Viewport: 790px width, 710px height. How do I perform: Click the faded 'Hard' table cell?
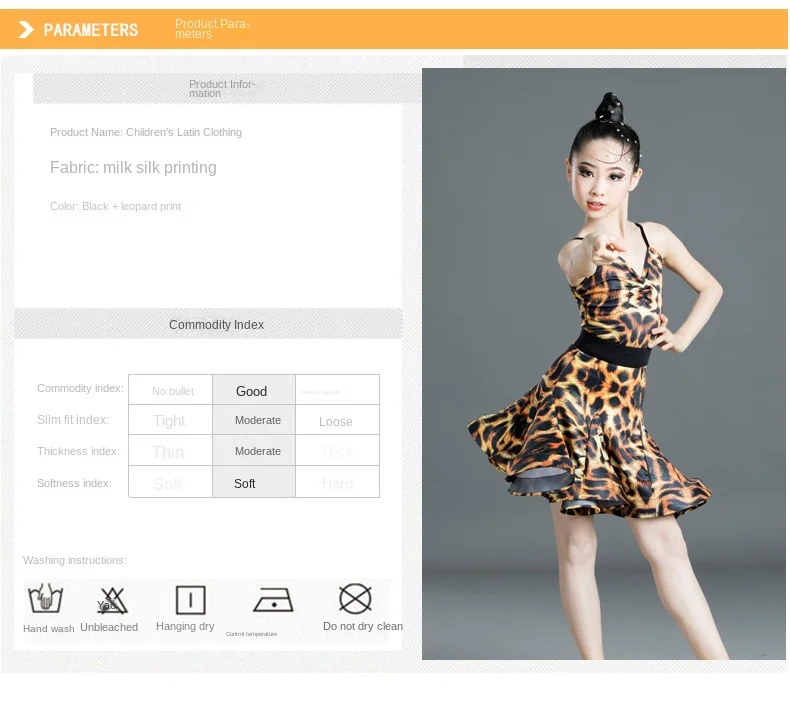[x=337, y=482]
